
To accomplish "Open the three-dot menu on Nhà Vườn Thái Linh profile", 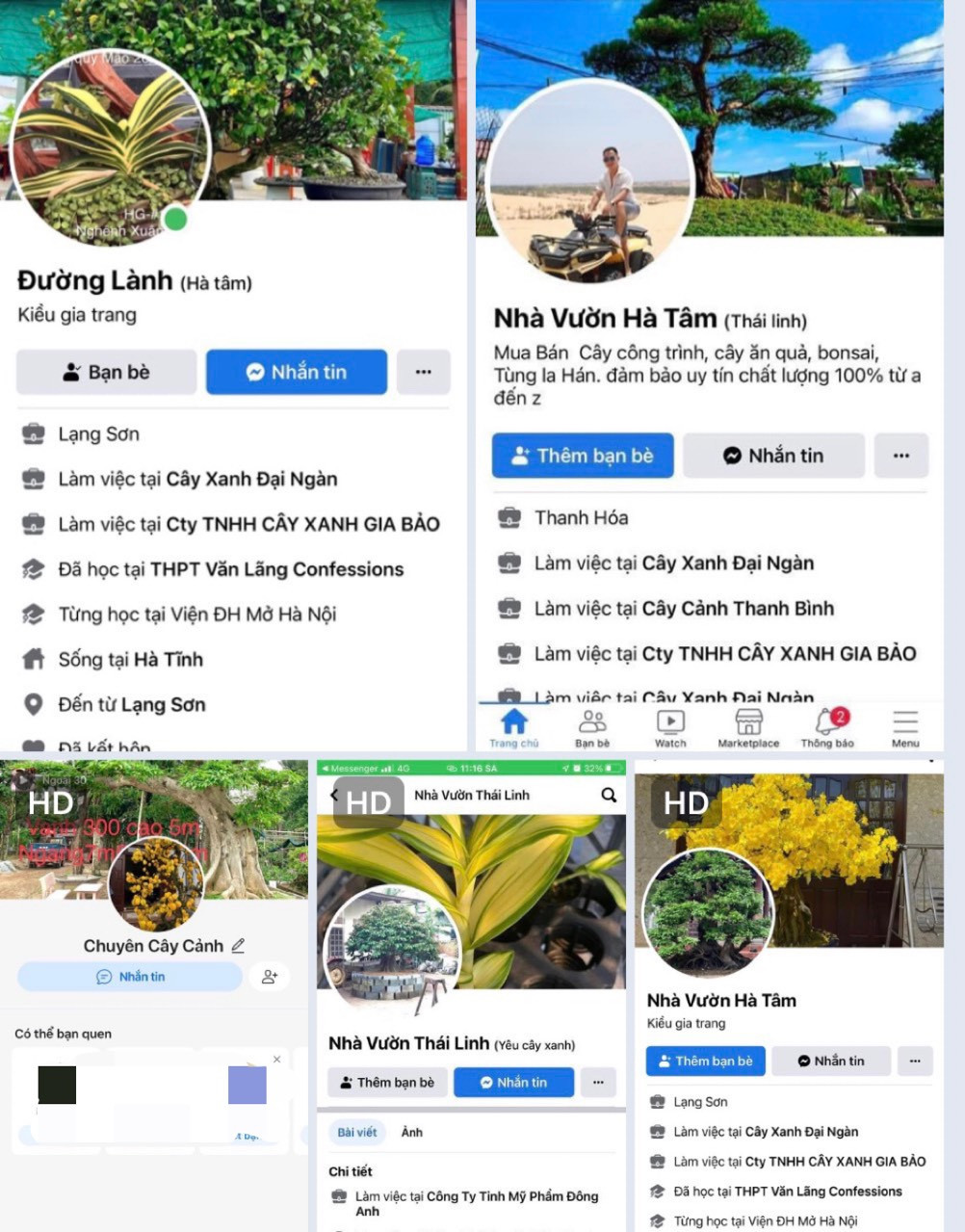I will [598, 1083].
